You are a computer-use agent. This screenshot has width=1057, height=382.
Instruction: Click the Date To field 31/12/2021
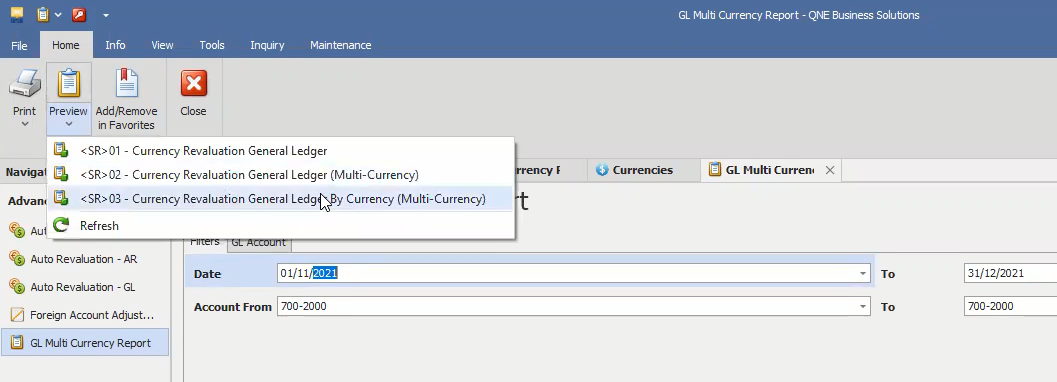1010,274
